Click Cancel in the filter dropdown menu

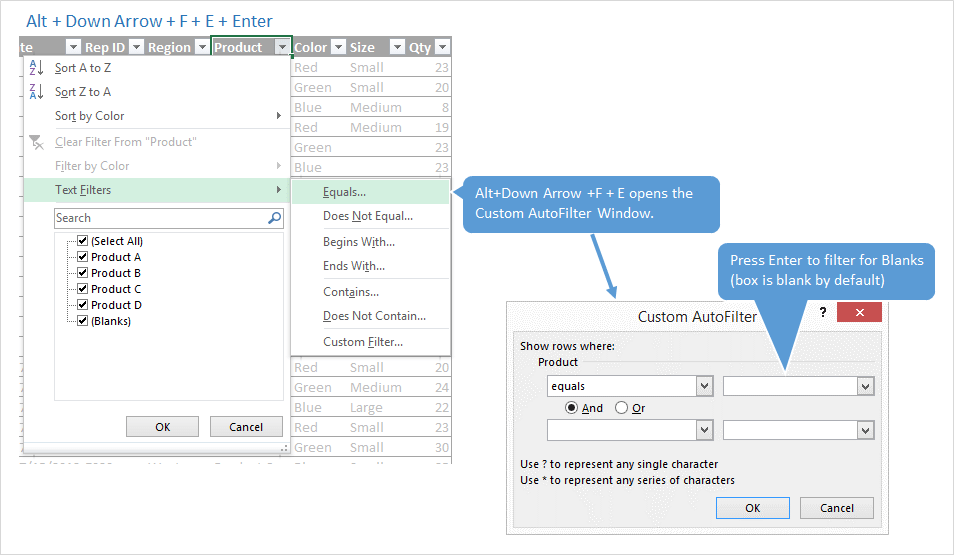pos(246,427)
